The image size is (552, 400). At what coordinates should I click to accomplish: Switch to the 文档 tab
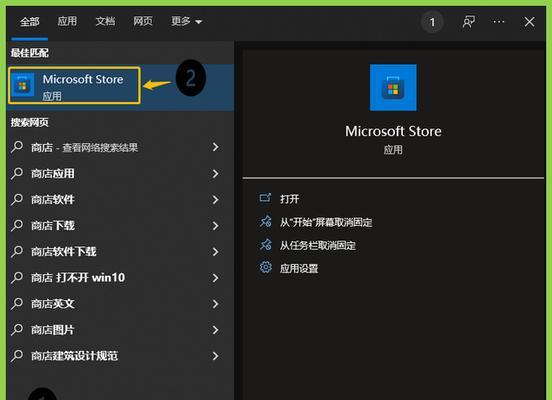105,21
